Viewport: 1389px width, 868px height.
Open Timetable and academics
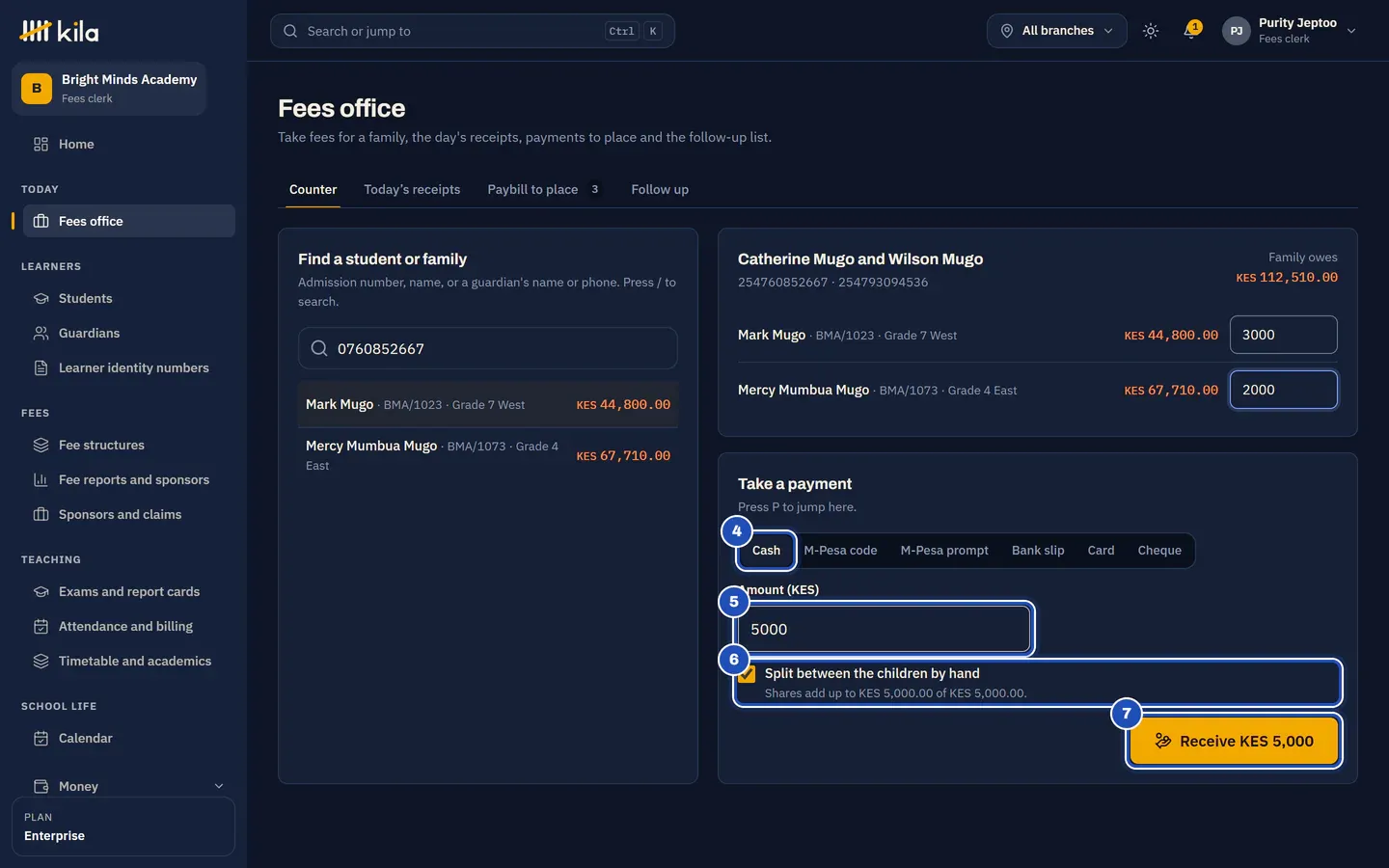pos(129,661)
